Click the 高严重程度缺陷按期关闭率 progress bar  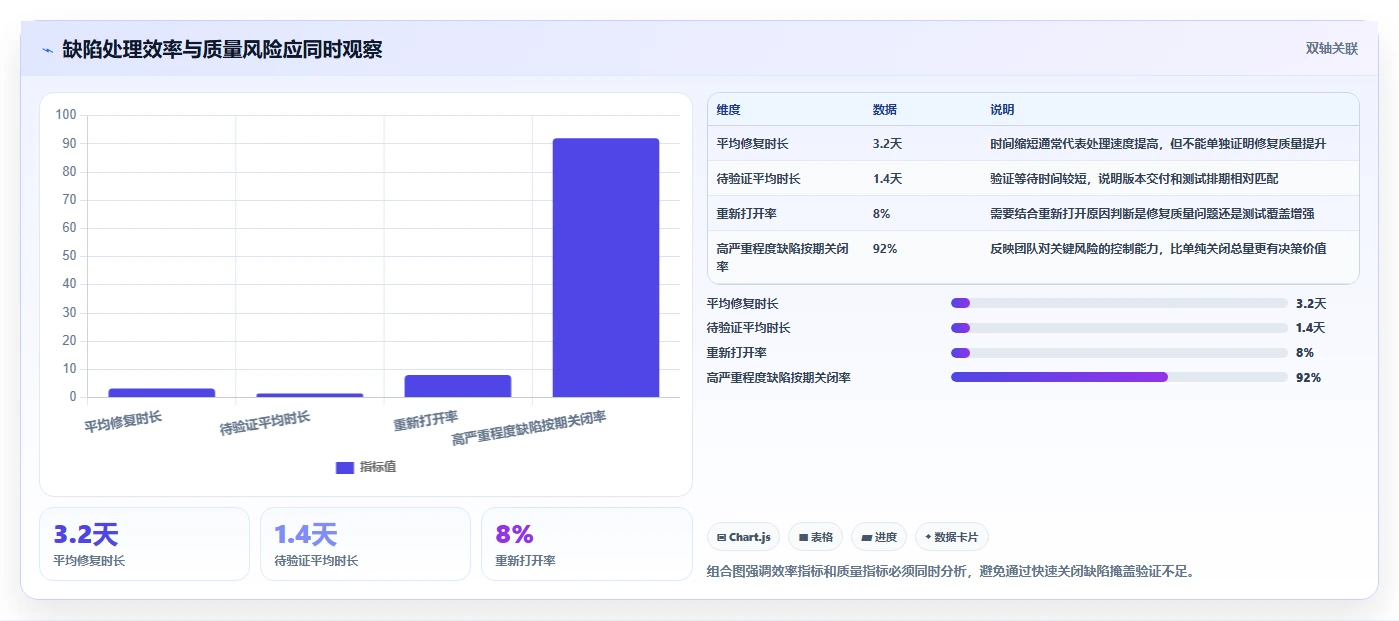[1119, 377]
